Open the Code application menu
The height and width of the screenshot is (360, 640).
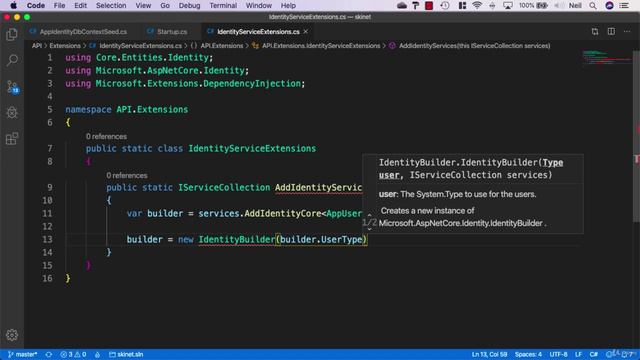[x=36, y=5]
